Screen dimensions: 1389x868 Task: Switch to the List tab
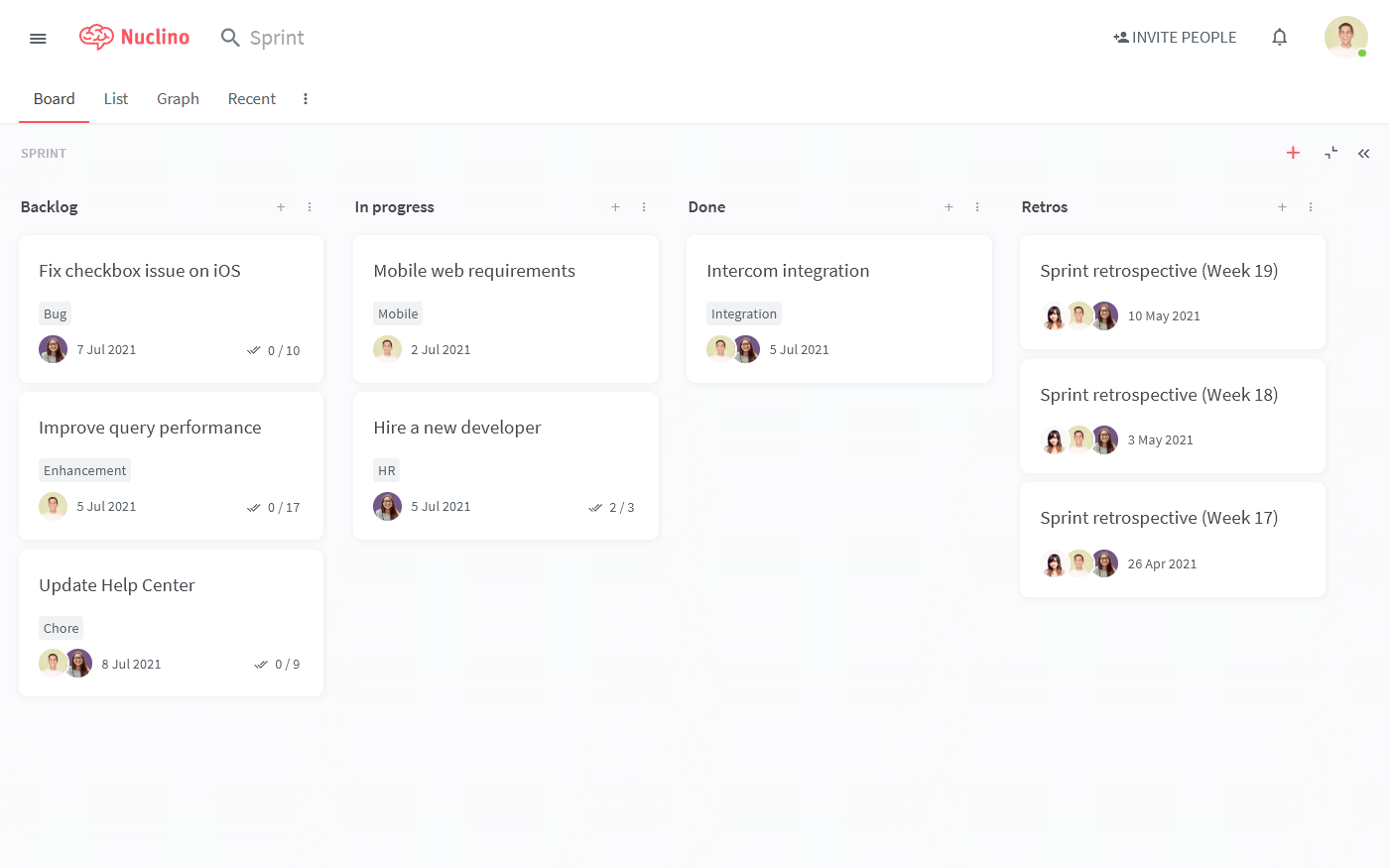pyautogui.click(x=116, y=99)
